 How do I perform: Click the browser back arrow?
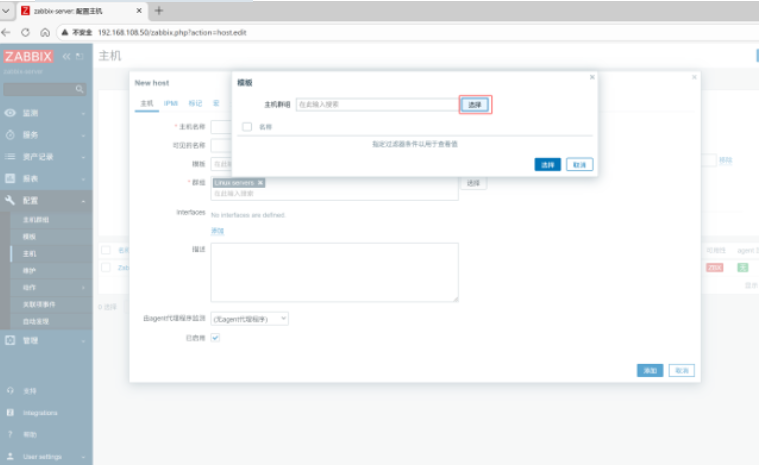6,32
